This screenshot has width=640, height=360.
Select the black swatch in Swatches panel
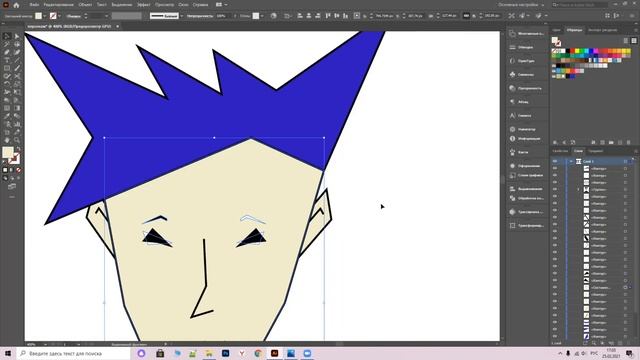[x=568, y=51]
